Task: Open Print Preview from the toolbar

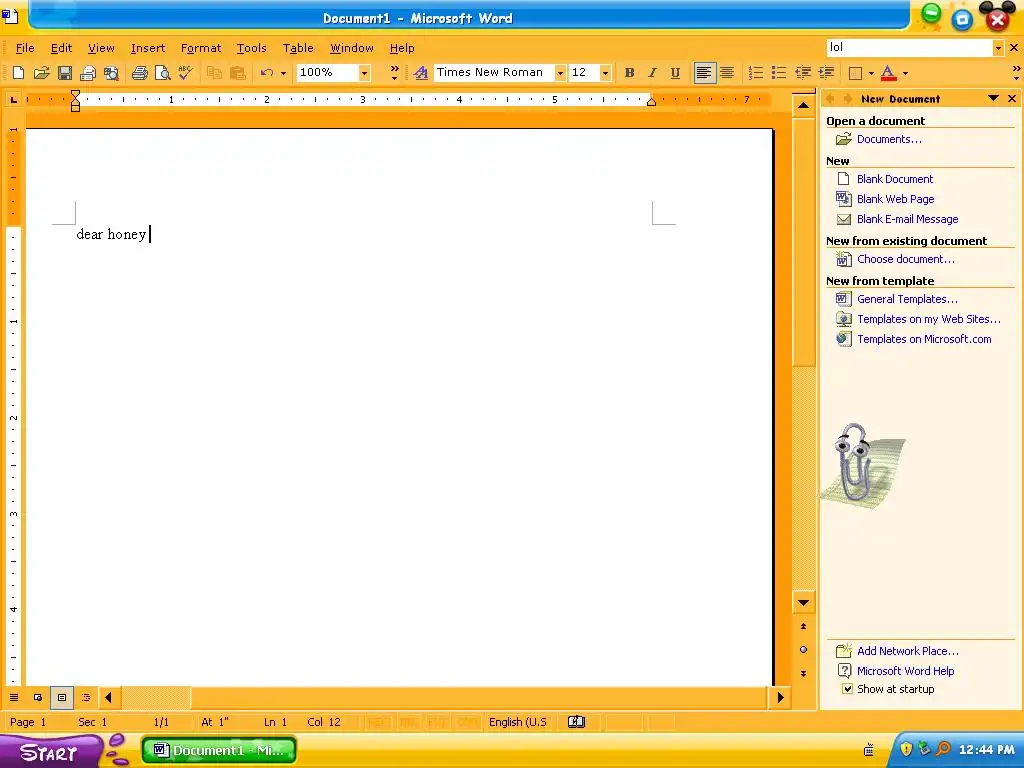Action: [163, 72]
